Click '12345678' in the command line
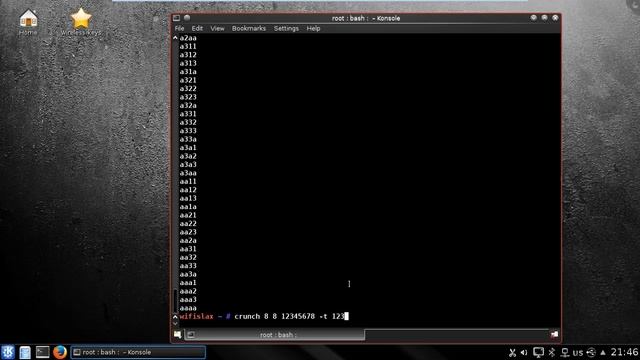This screenshot has height=360, width=640. pyautogui.click(x=298, y=316)
